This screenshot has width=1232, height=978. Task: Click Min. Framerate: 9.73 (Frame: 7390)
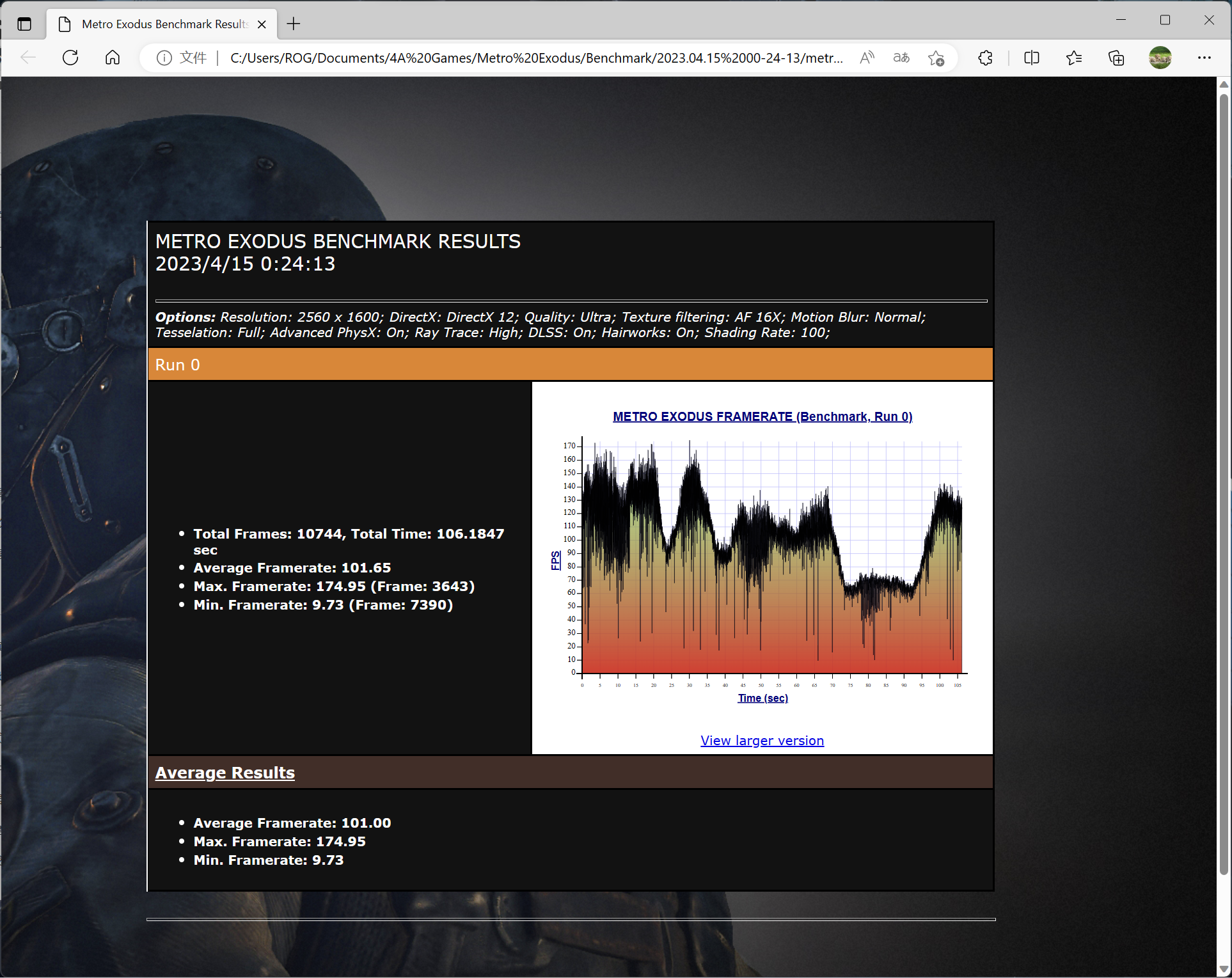tap(323, 604)
